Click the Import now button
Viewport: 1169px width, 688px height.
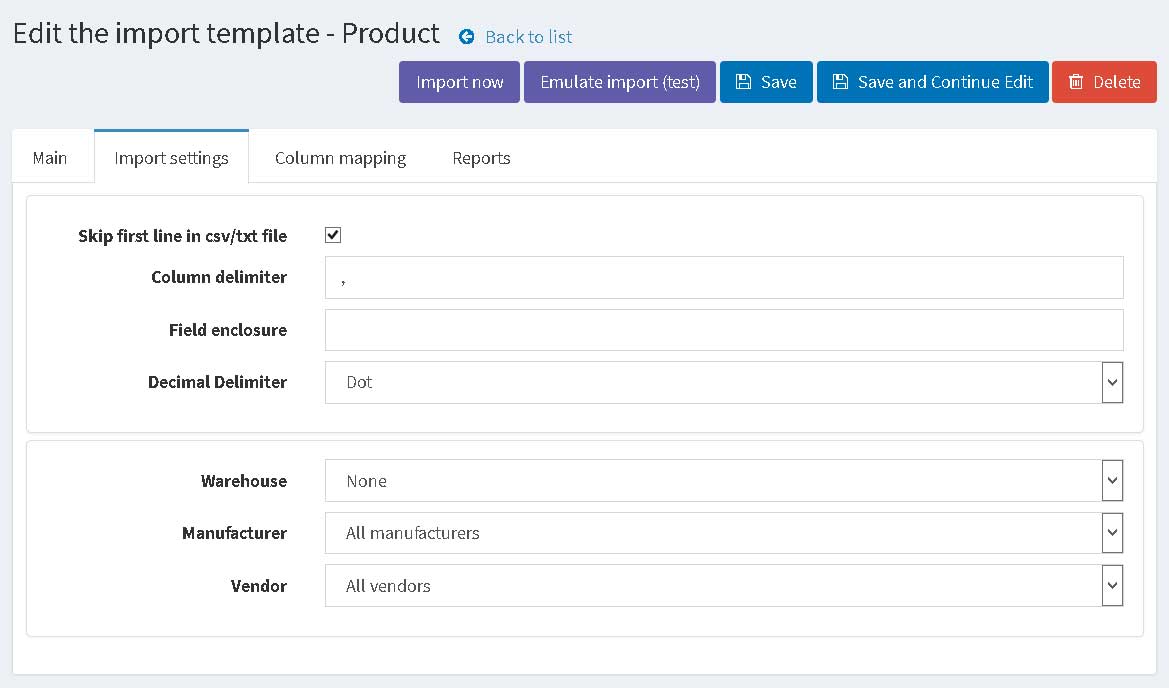click(x=459, y=82)
